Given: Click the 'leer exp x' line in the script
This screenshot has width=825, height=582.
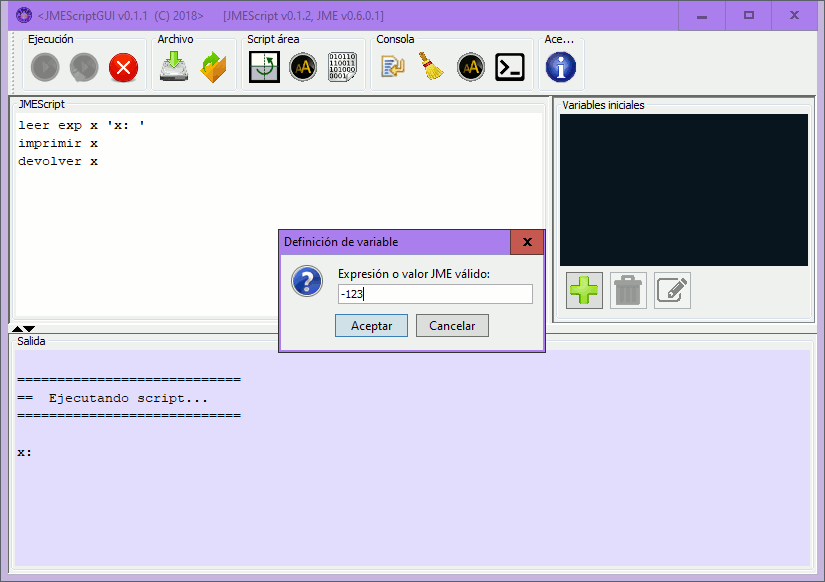Looking at the screenshot, I should (81, 125).
